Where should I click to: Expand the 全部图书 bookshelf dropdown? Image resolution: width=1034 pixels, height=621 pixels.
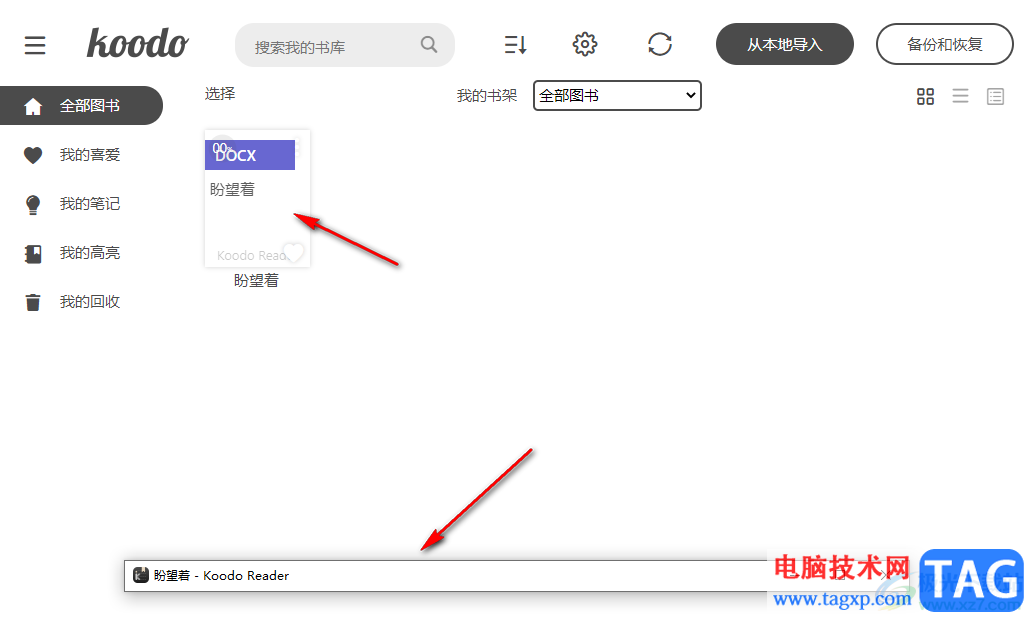coord(617,96)
